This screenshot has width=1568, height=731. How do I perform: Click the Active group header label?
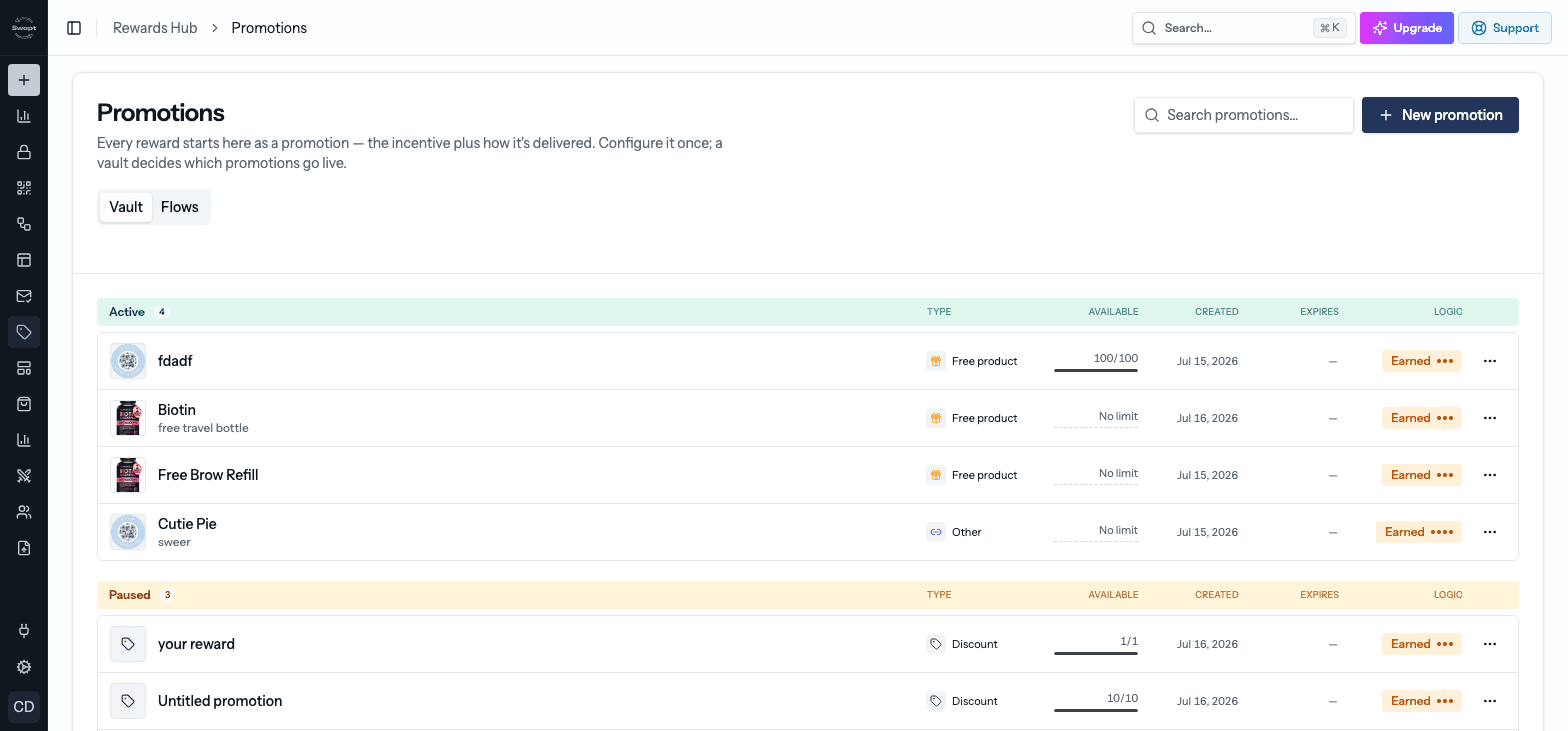pos(127,312)
